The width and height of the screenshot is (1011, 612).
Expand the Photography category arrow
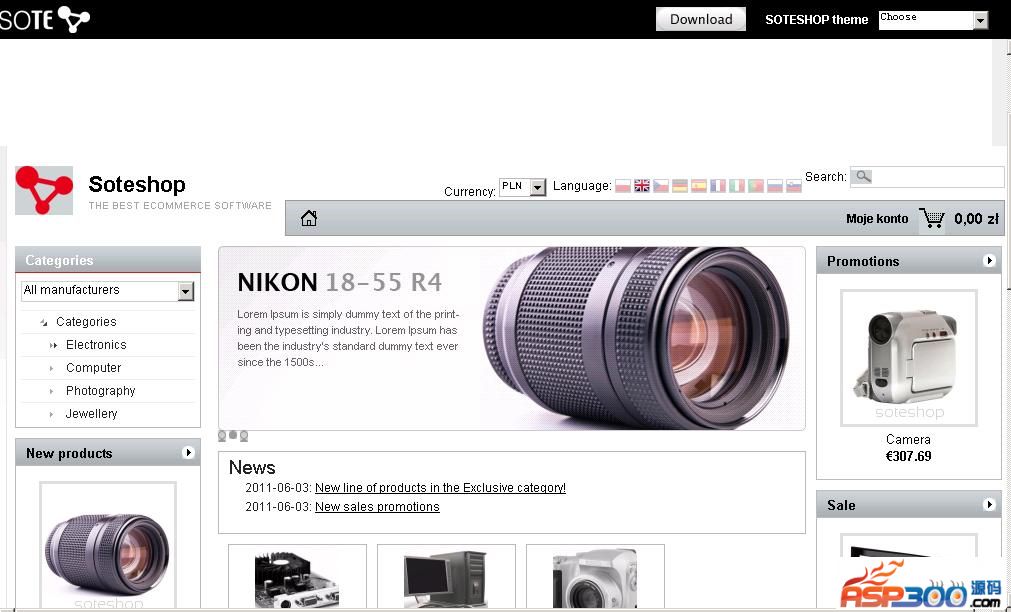52,391
